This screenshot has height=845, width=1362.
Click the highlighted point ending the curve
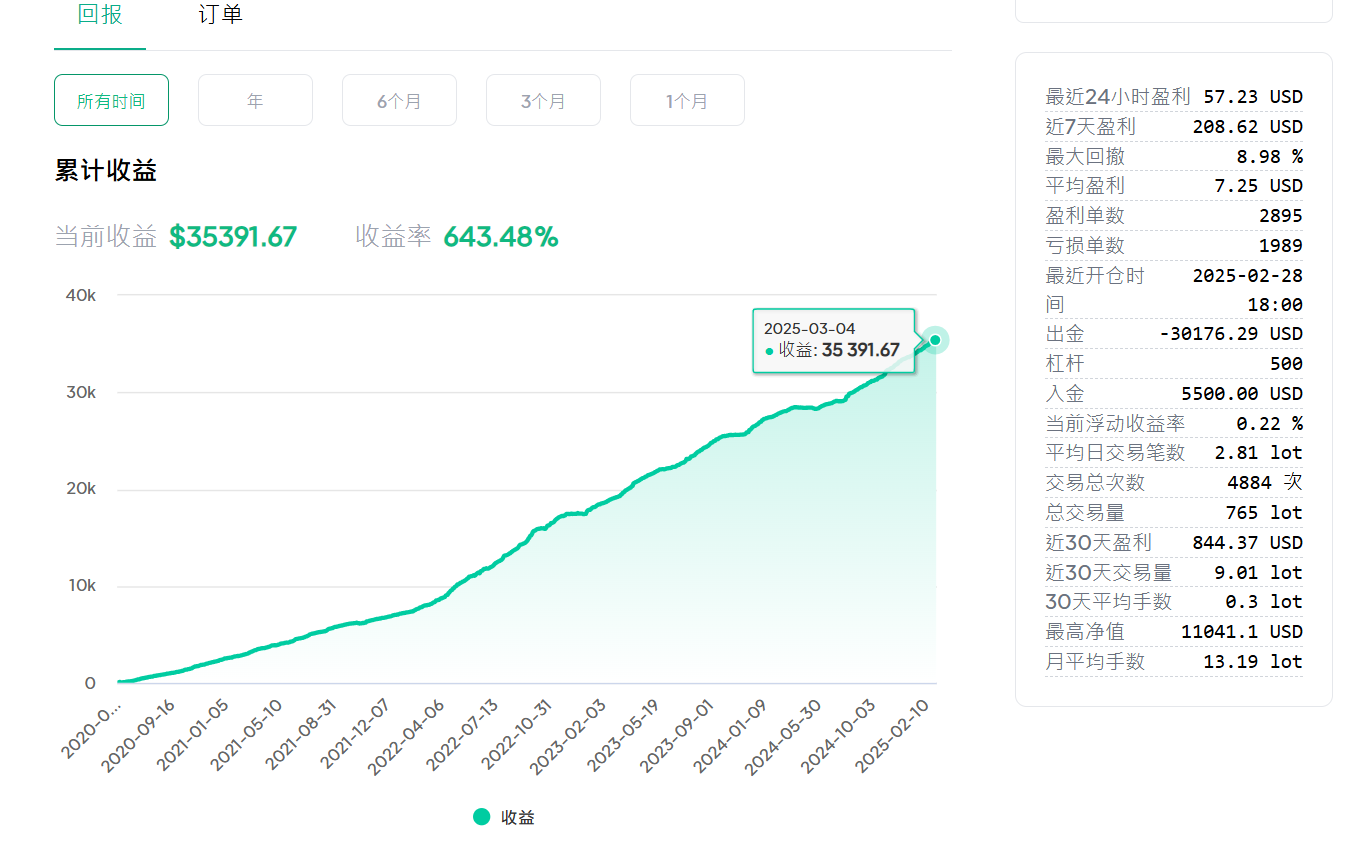click(x=935, y=341)
